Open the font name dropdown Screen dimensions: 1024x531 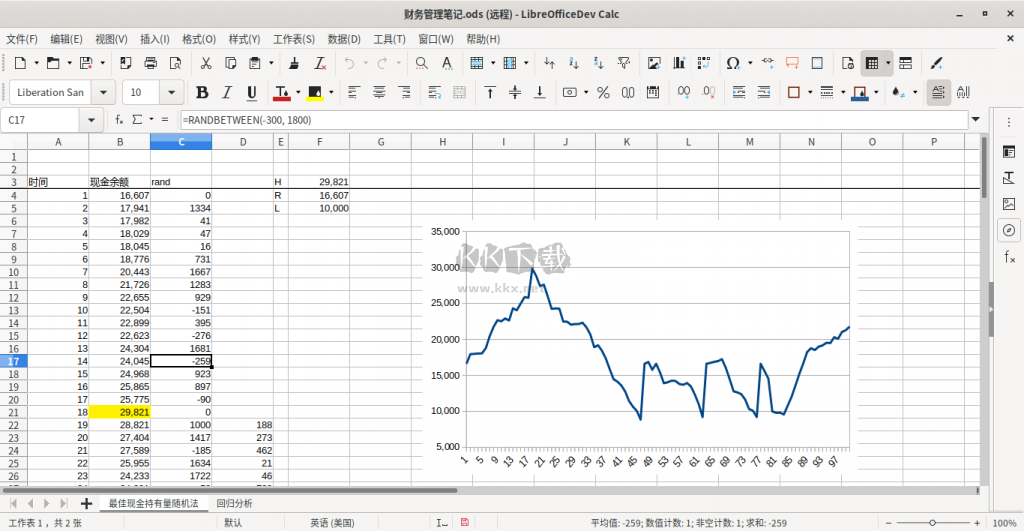coord(104,93)
